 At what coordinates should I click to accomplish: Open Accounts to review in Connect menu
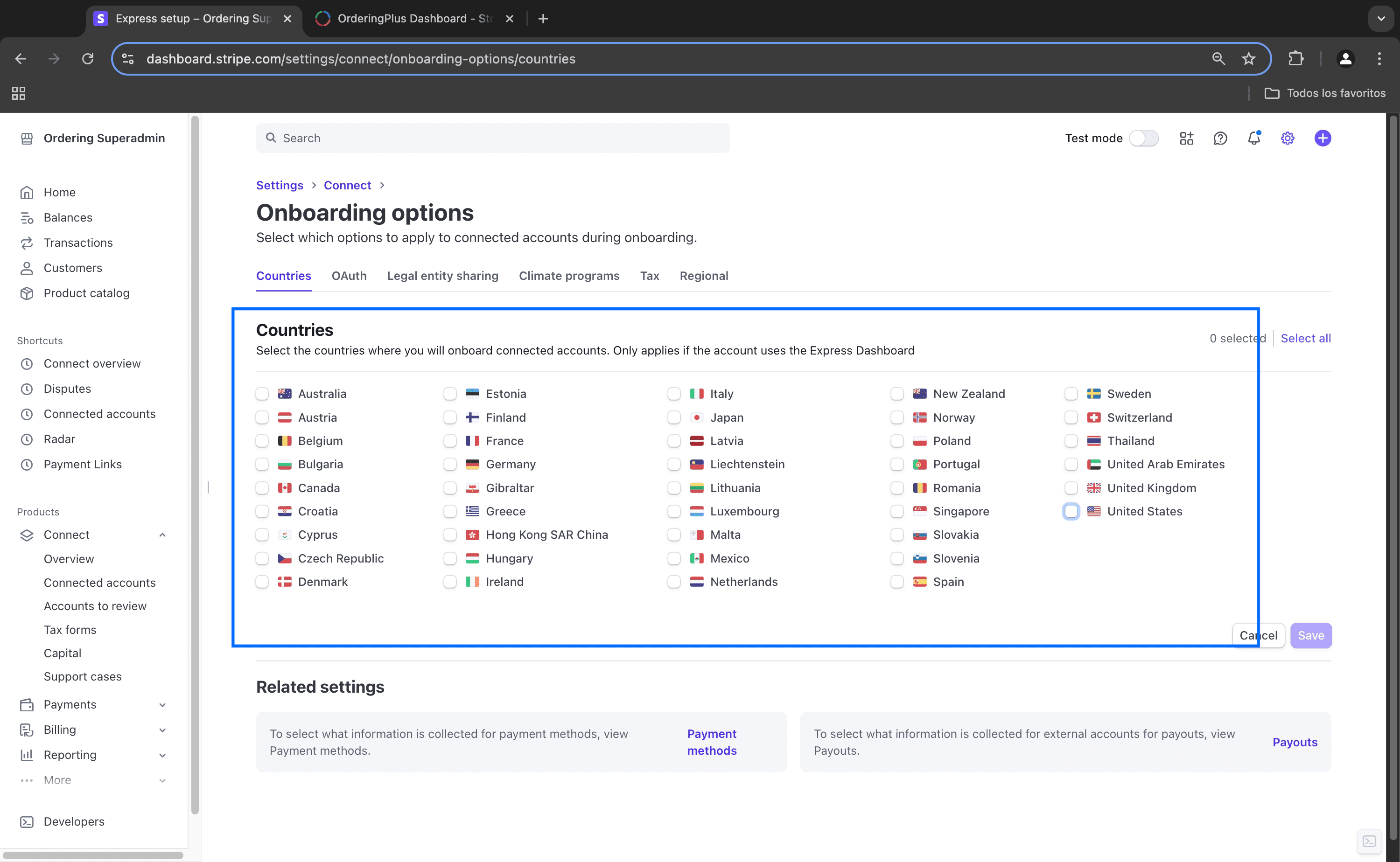(95, 606)
